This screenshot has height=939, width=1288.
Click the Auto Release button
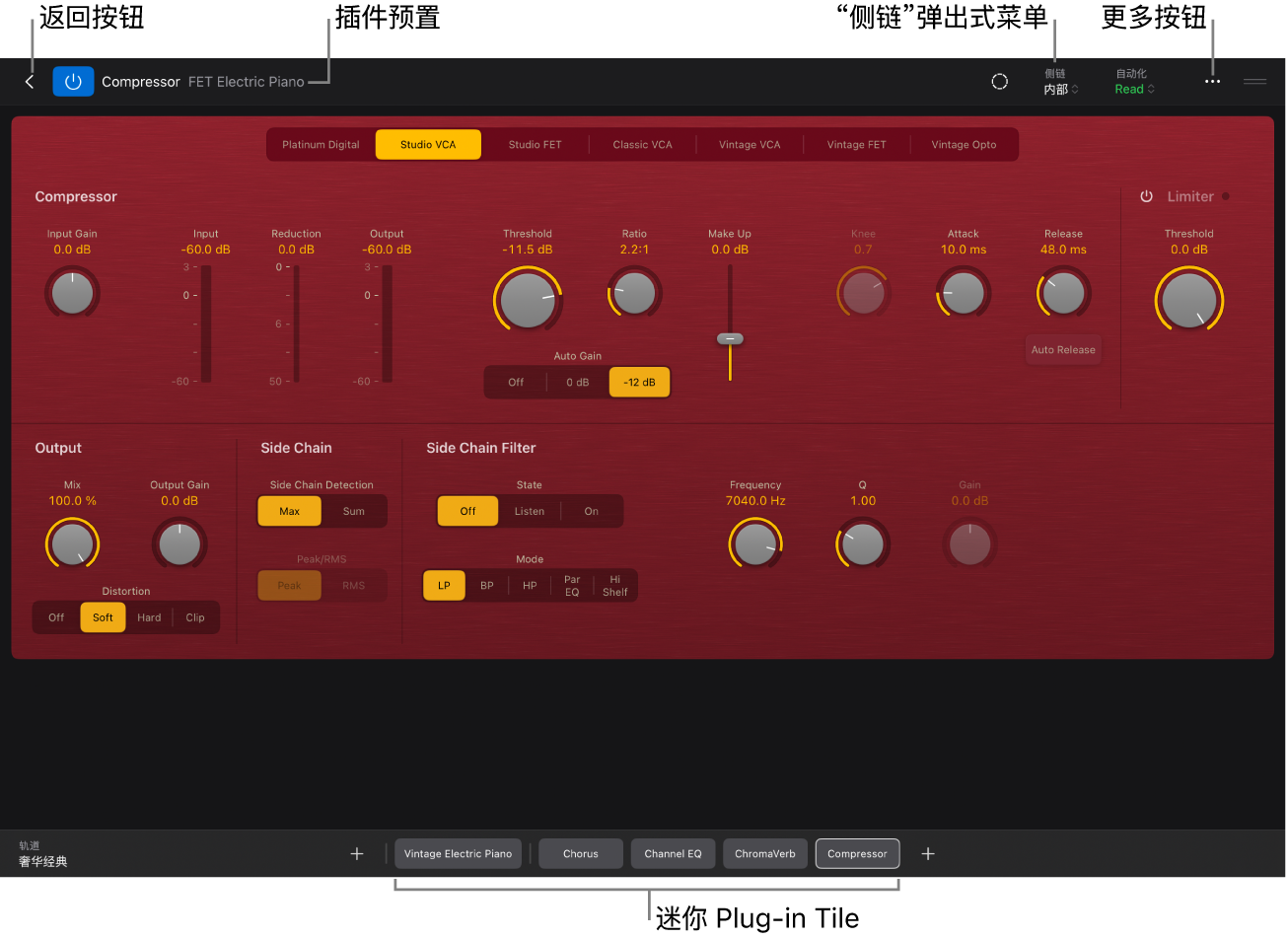[1063, 350]
